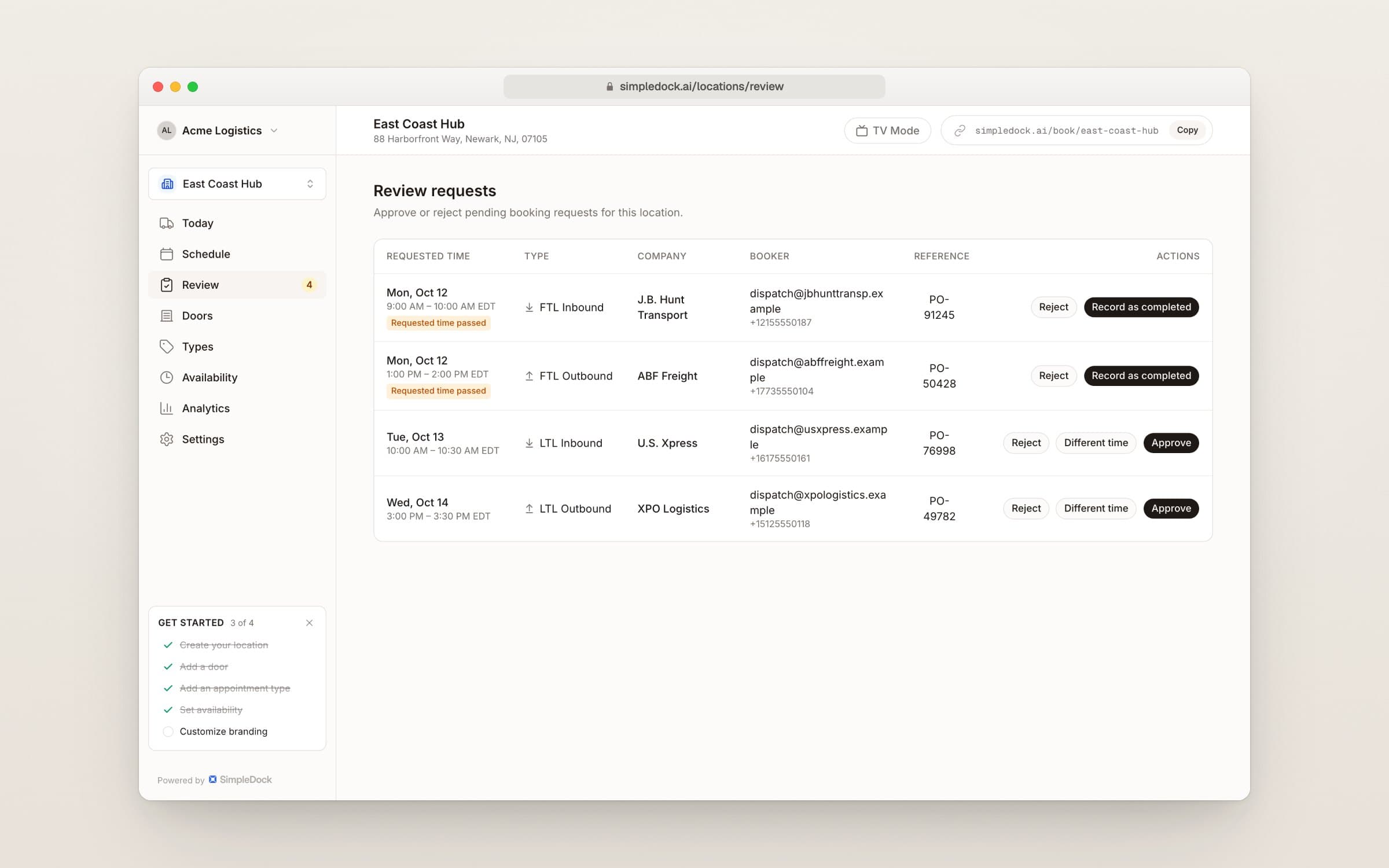Click the Create your location checkmark

[168, 645]
